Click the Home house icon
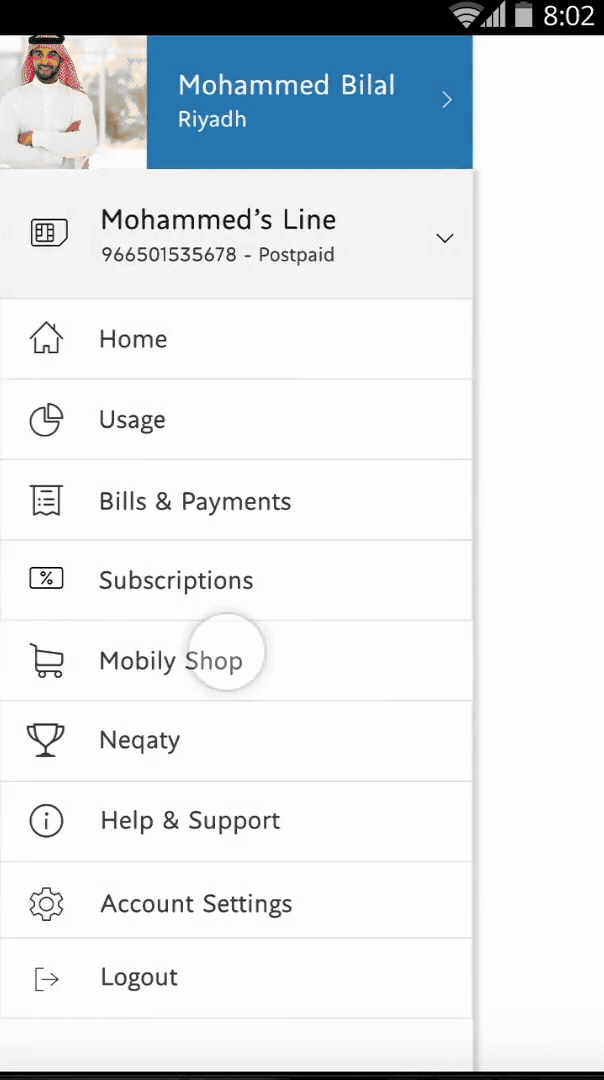This screenshot has width=604, height=1080. (x=46, y=339)
